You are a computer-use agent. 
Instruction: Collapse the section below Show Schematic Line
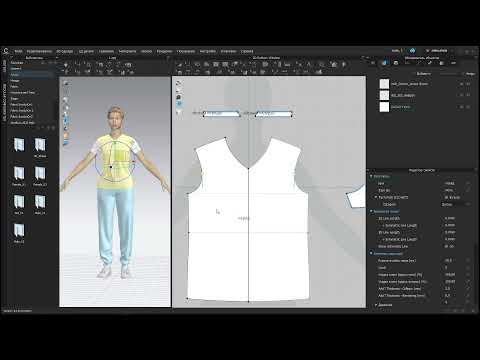coord(371,253)
